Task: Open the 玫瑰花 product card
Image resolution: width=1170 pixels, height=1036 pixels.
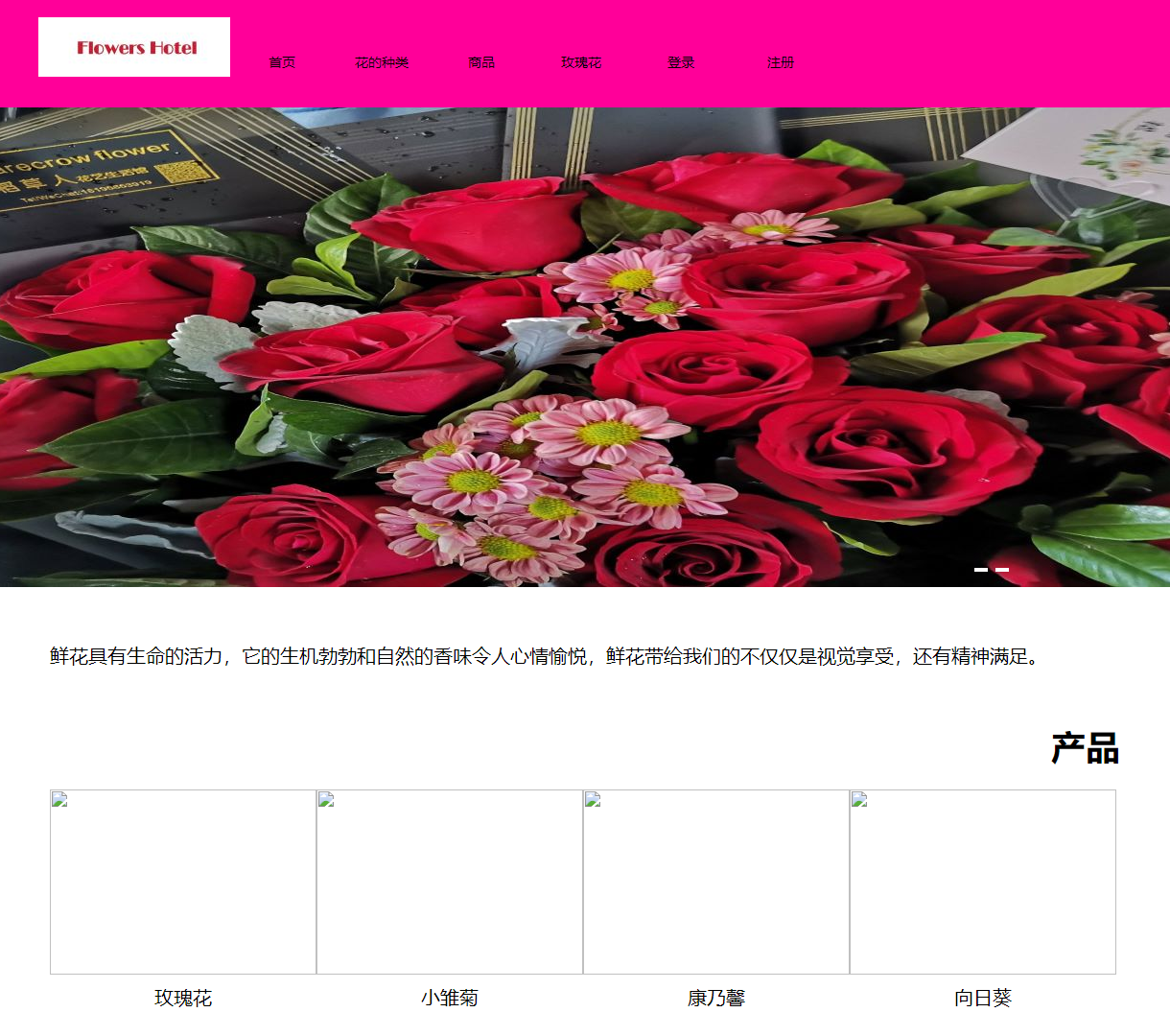Action: [x=182, y=882]
